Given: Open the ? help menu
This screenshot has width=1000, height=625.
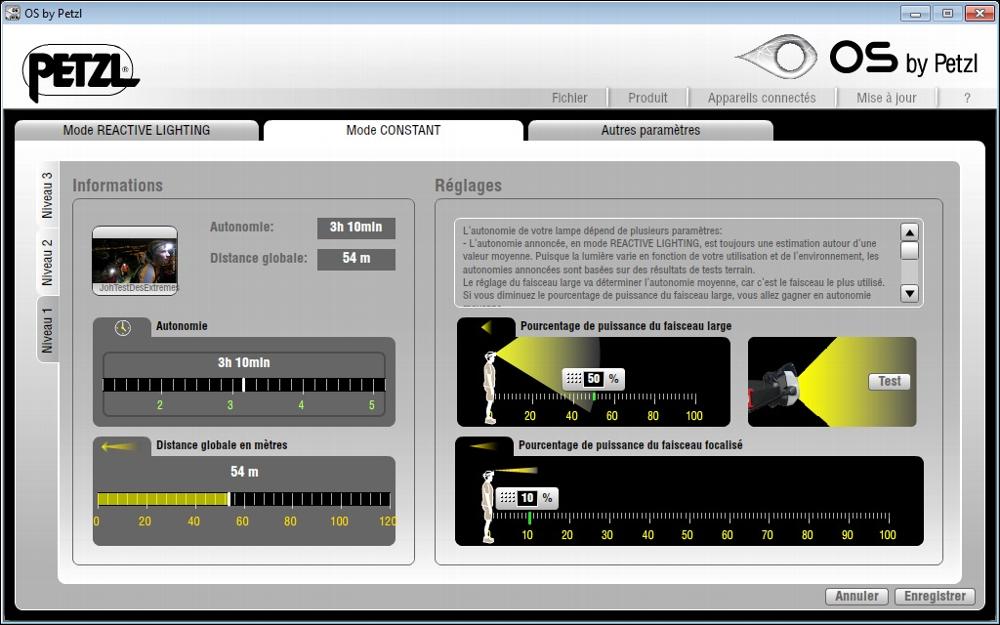Looking at the screenshot, I should coord(967,98).
